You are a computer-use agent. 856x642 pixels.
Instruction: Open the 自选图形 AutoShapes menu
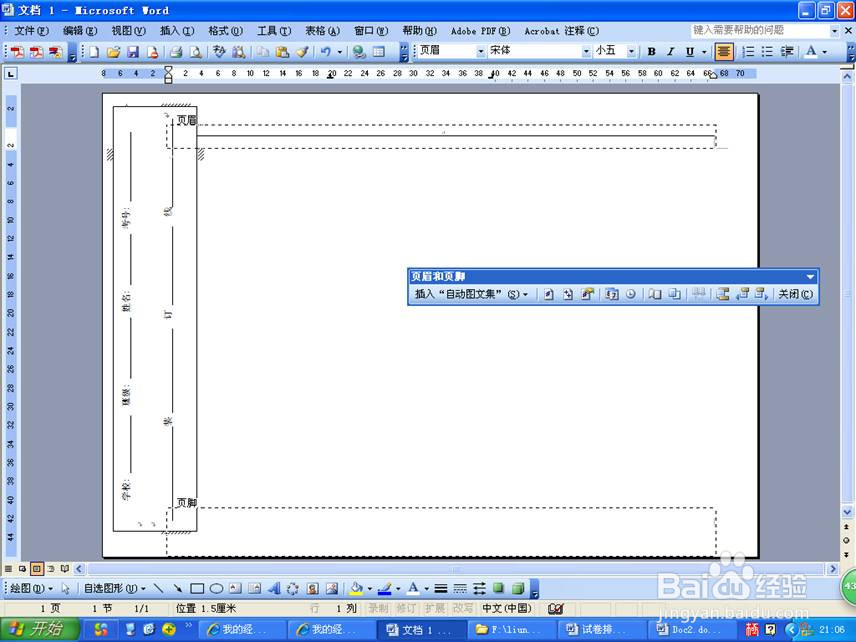point(115,588)
